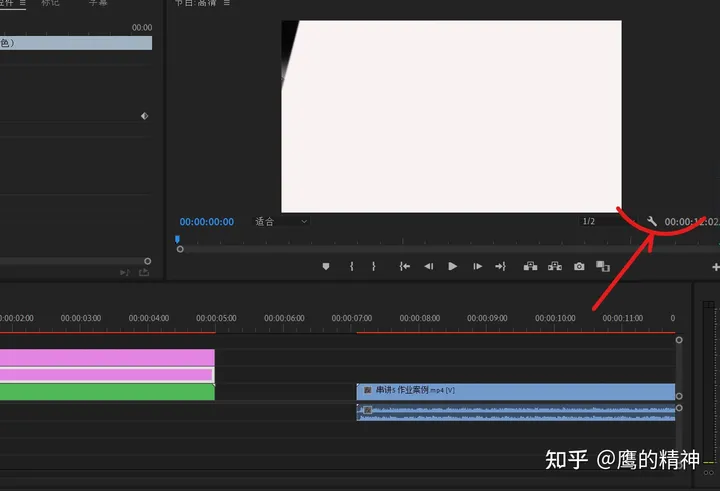
Task: Click the scrollbar handle beside the audio clip
Action: click(679, 408)
